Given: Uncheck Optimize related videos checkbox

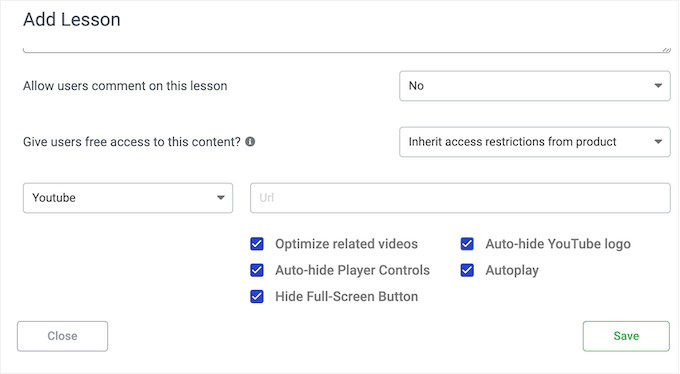Looking at the screenshot, I should (257, 244).
